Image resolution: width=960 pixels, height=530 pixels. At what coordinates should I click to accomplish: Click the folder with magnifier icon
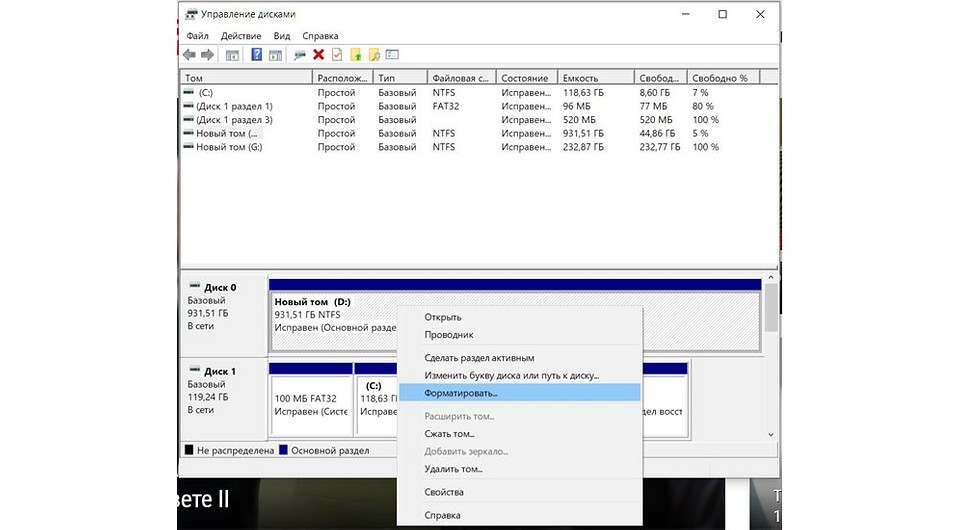tap(374, 55)
